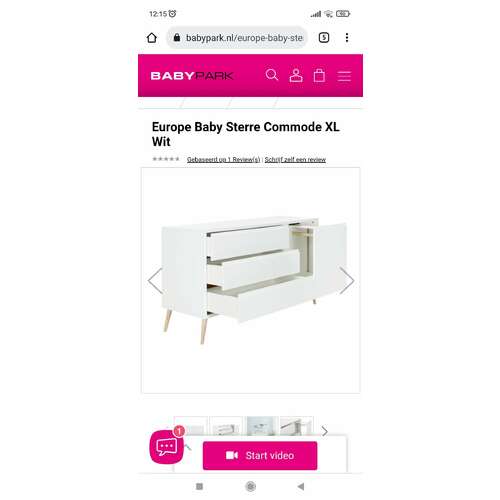Open the Babypark search icon
The image size is (500, 500).
coord(272,75)
